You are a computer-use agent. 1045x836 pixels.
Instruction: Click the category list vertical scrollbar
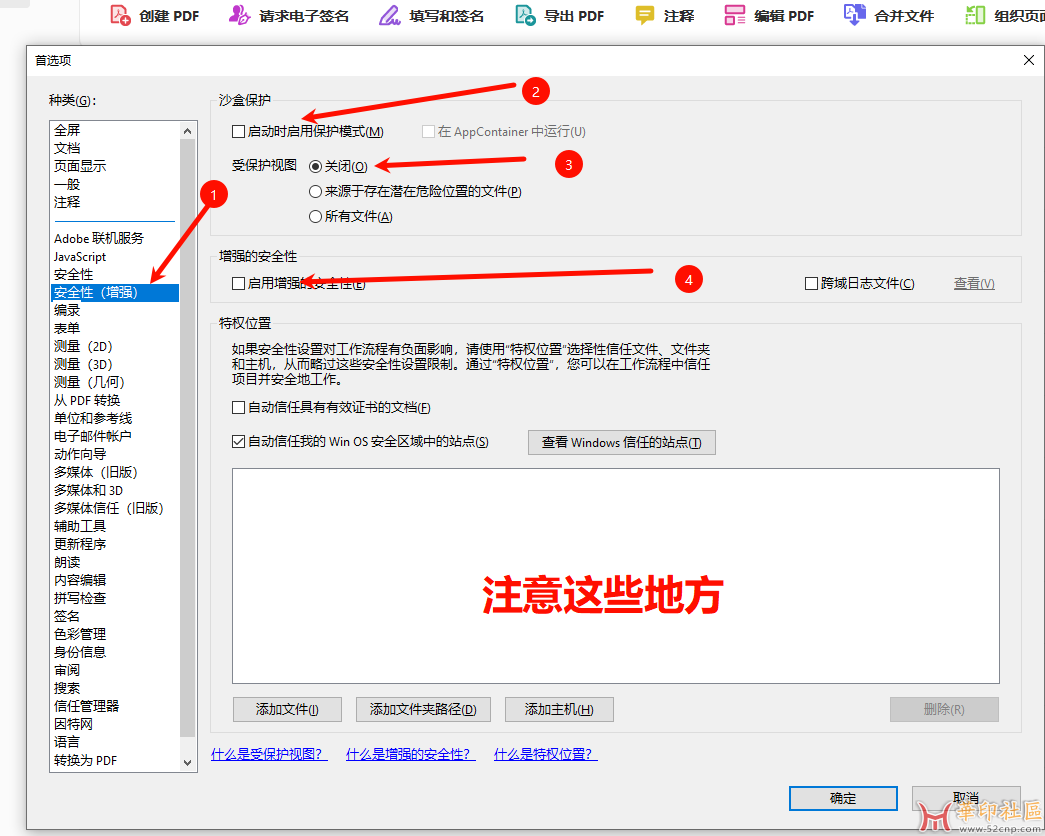(x=187, y=440)
